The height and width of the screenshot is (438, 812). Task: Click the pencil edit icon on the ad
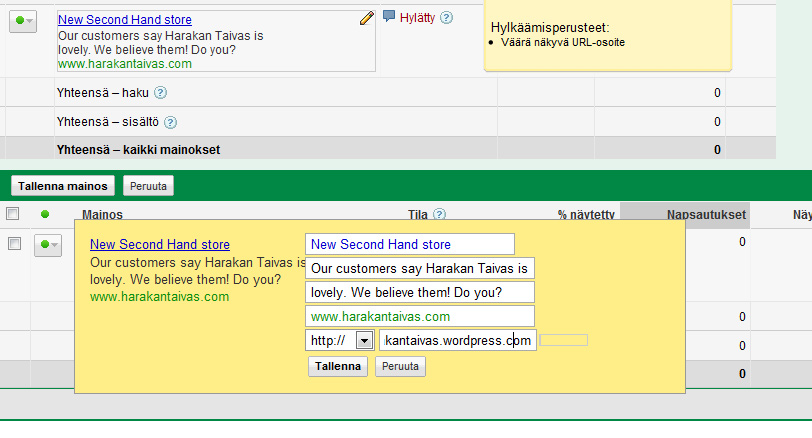click(x=366, y=18)
